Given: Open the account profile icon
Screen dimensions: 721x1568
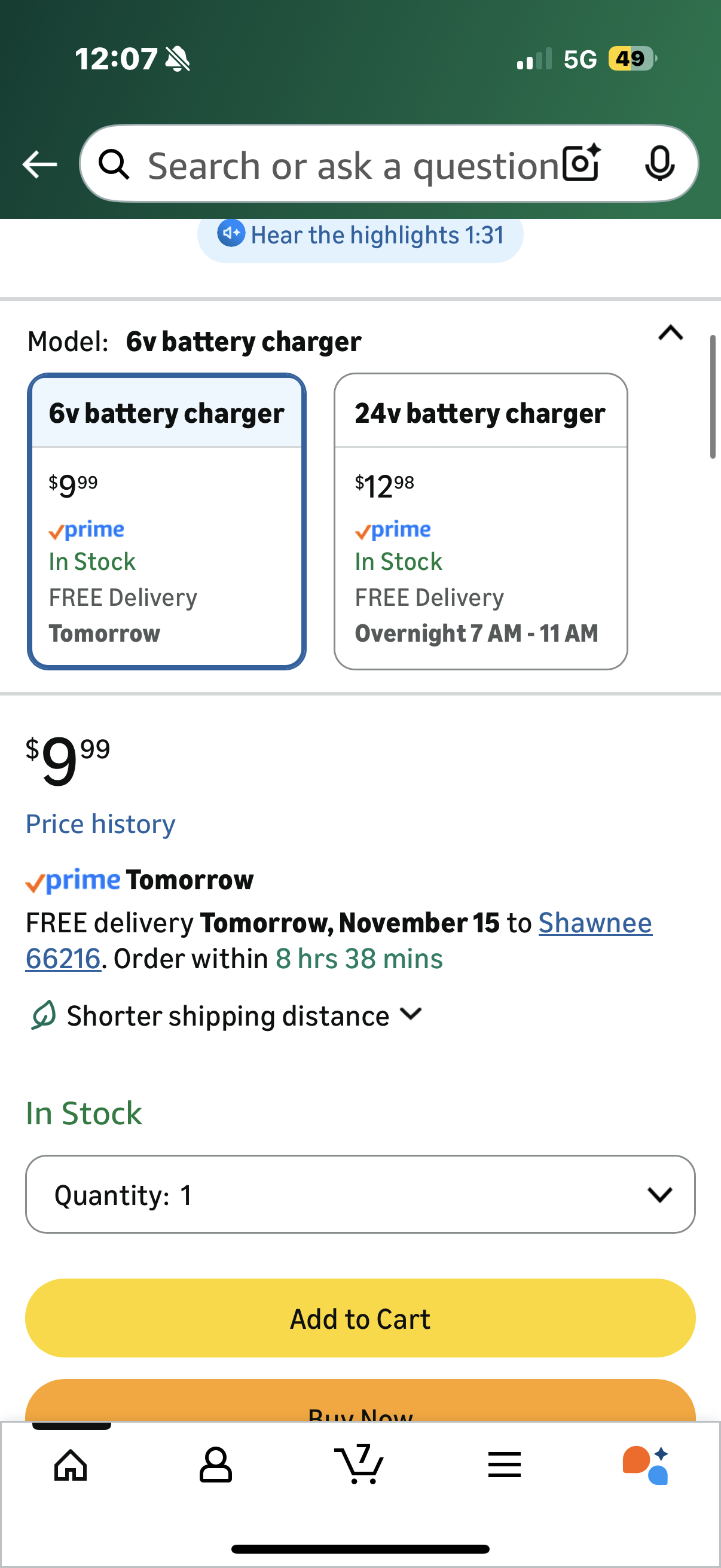Looking at the screenshot, I should [215, 1465].
